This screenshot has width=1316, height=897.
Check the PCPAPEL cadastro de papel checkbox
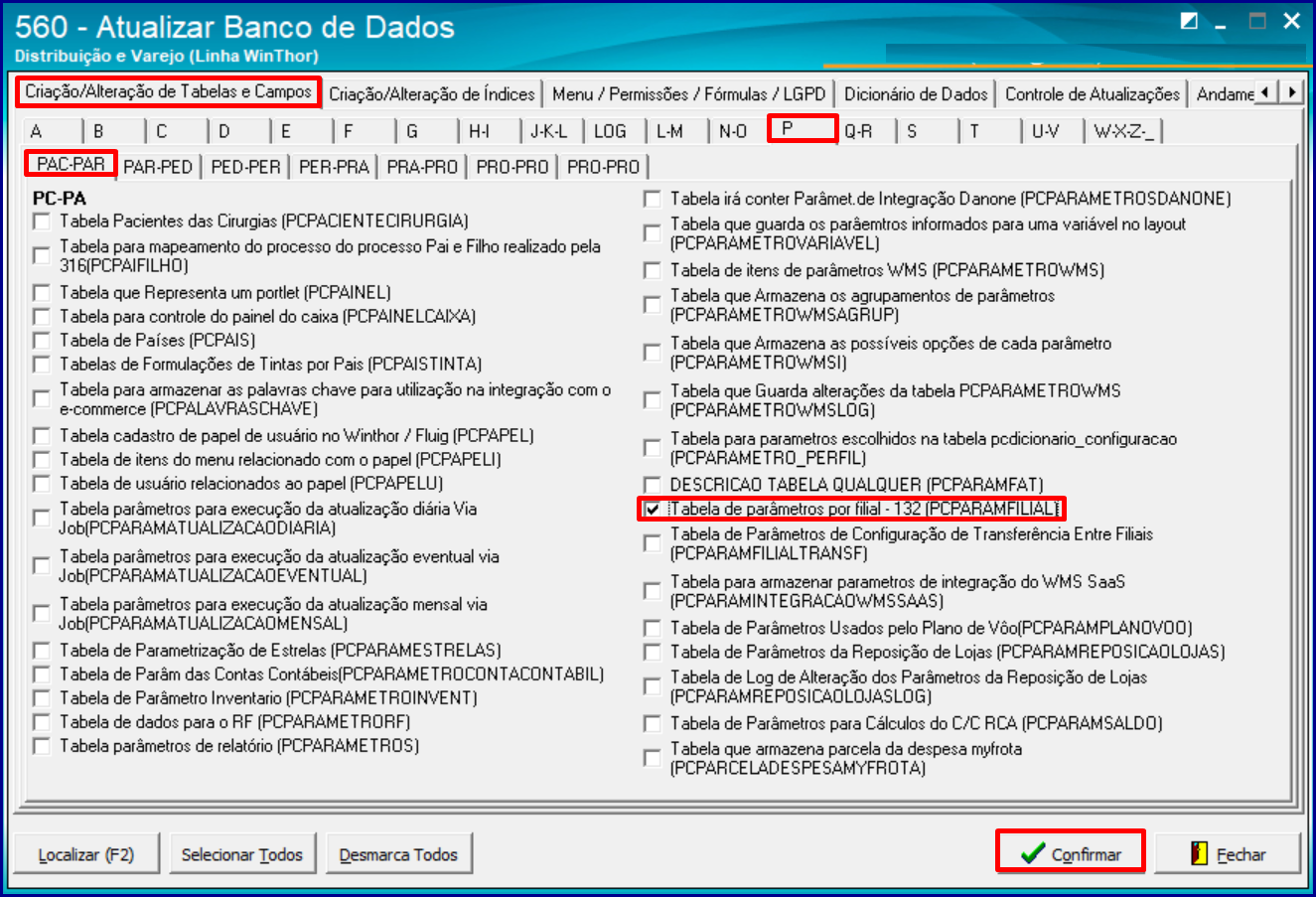(42, 436)
